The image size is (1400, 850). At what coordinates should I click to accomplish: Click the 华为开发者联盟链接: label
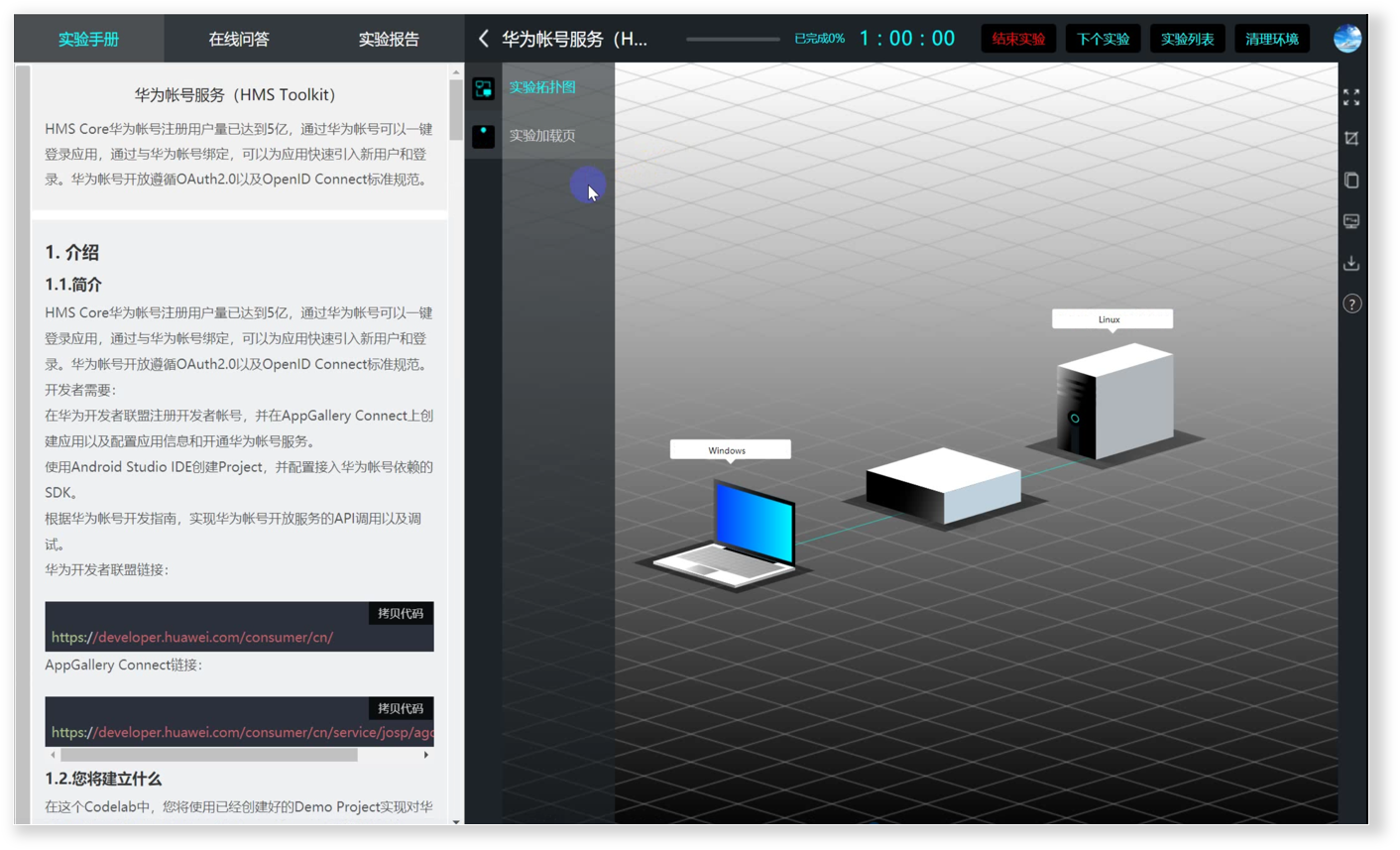point(107,569)
